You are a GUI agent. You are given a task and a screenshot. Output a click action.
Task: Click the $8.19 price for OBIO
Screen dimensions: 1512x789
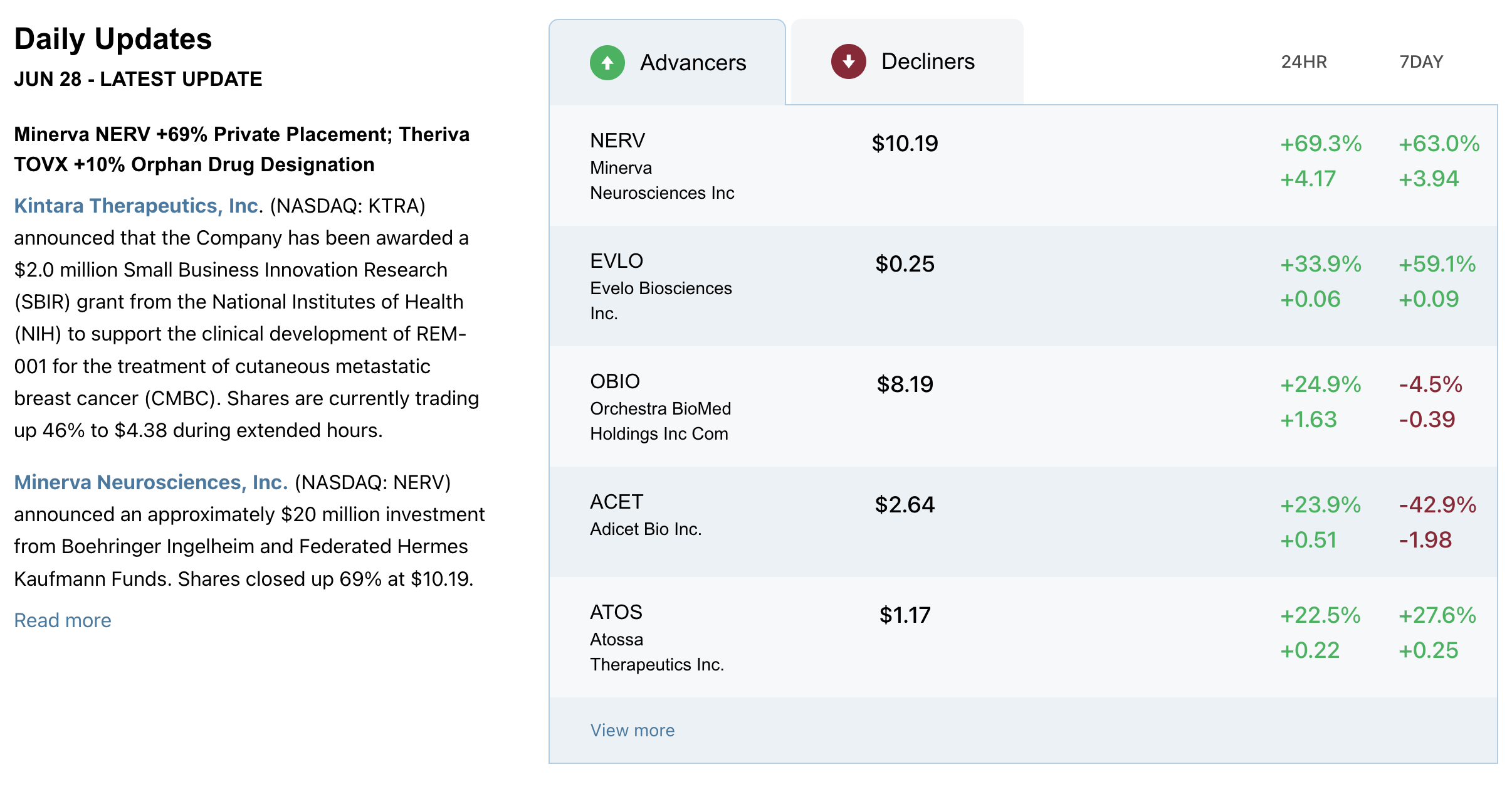coord(905,384)
